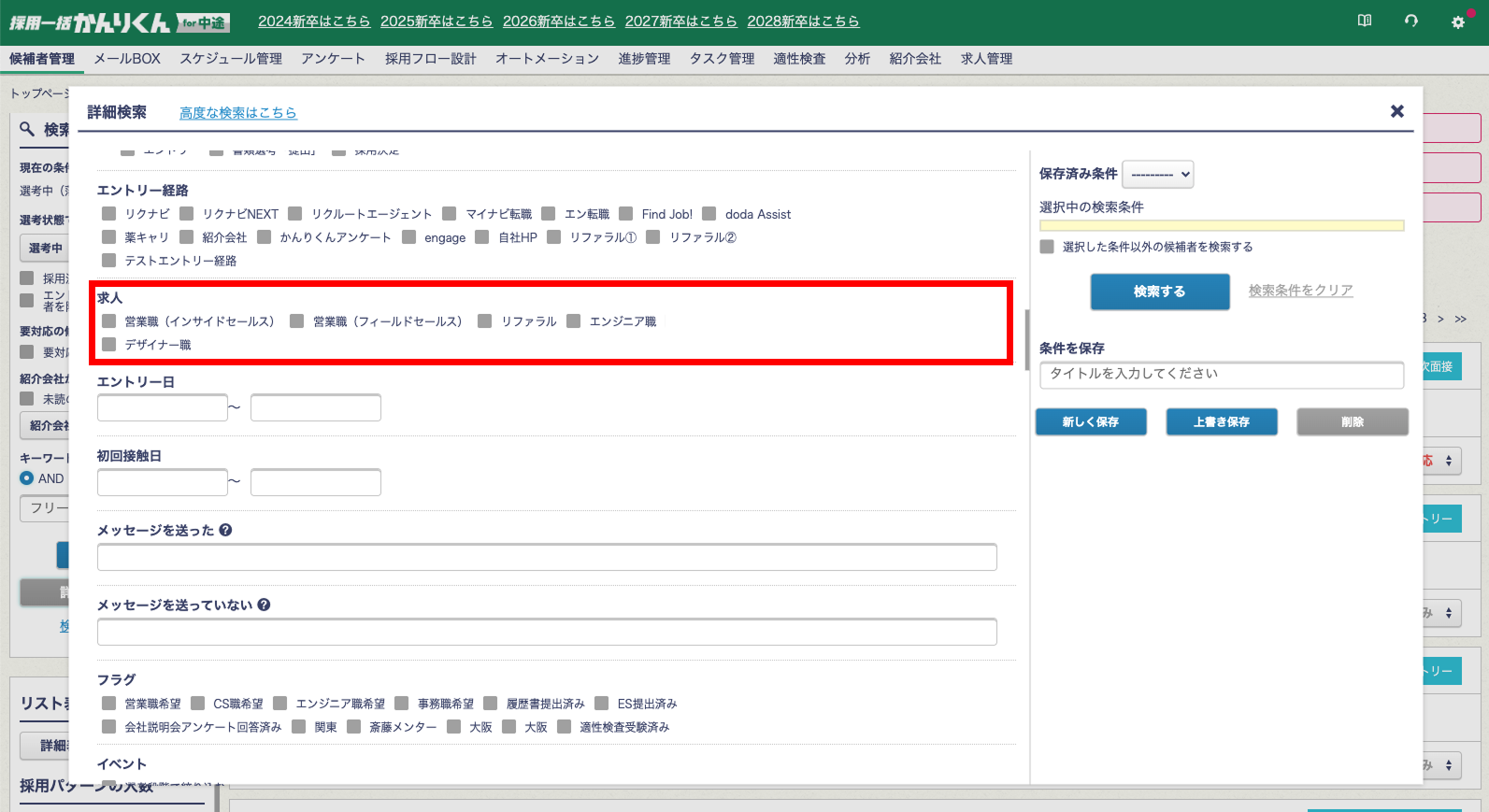The height and width of the screenshot is (812, 1489).
Task: Enable 選択した条件以外の候補者を検索する checkbox
Action: pos(1047,247)
